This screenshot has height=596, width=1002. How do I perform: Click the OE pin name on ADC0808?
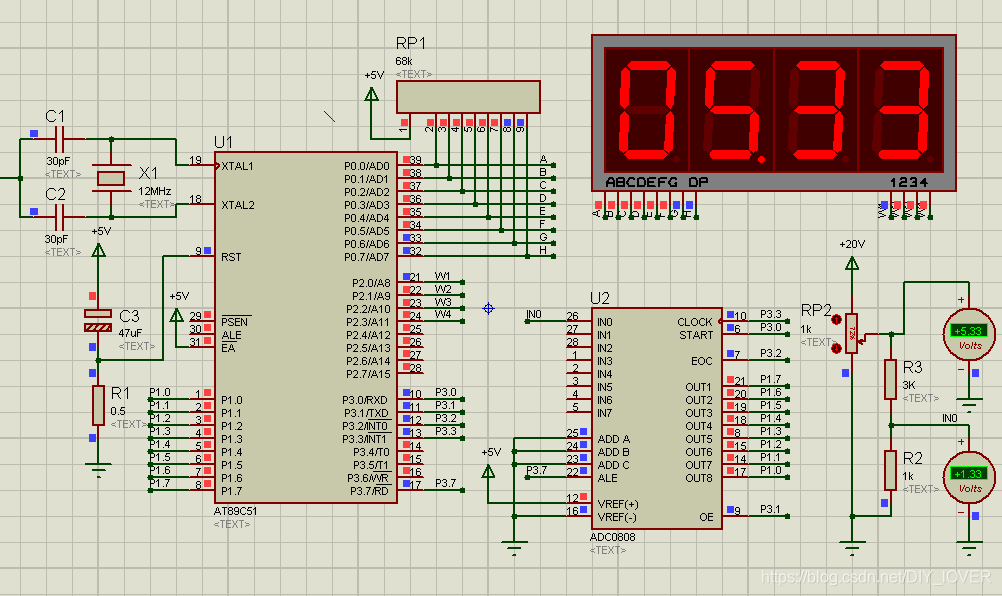(706, 517)
